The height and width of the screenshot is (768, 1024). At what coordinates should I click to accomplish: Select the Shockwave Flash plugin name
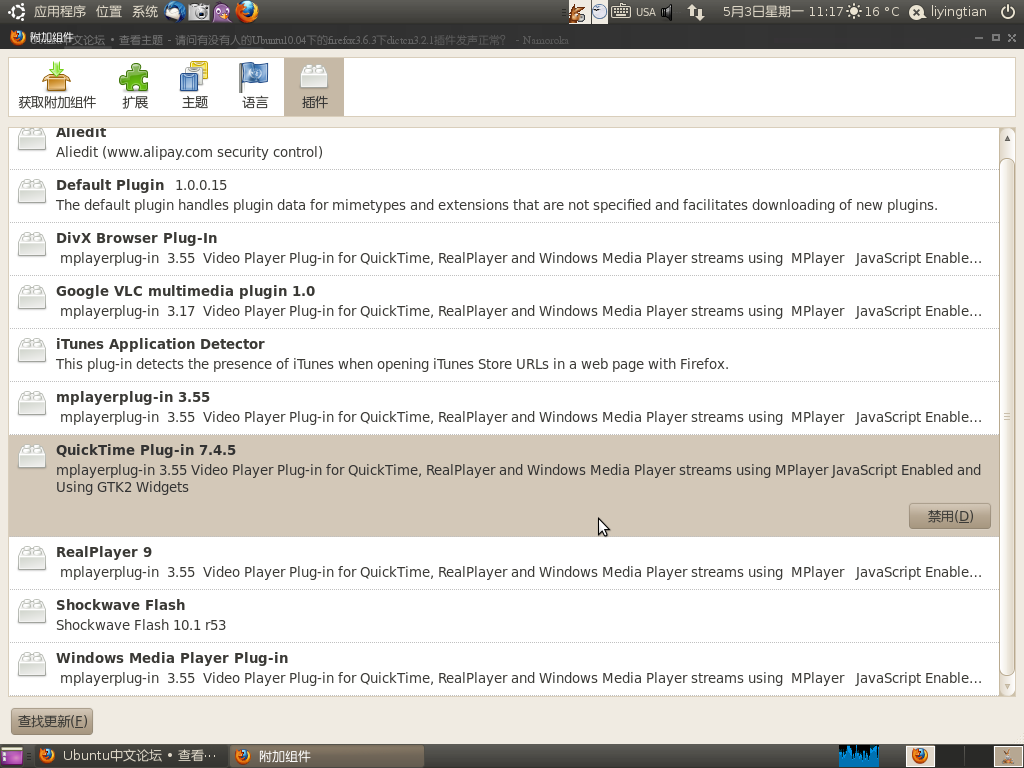[120, 605]
